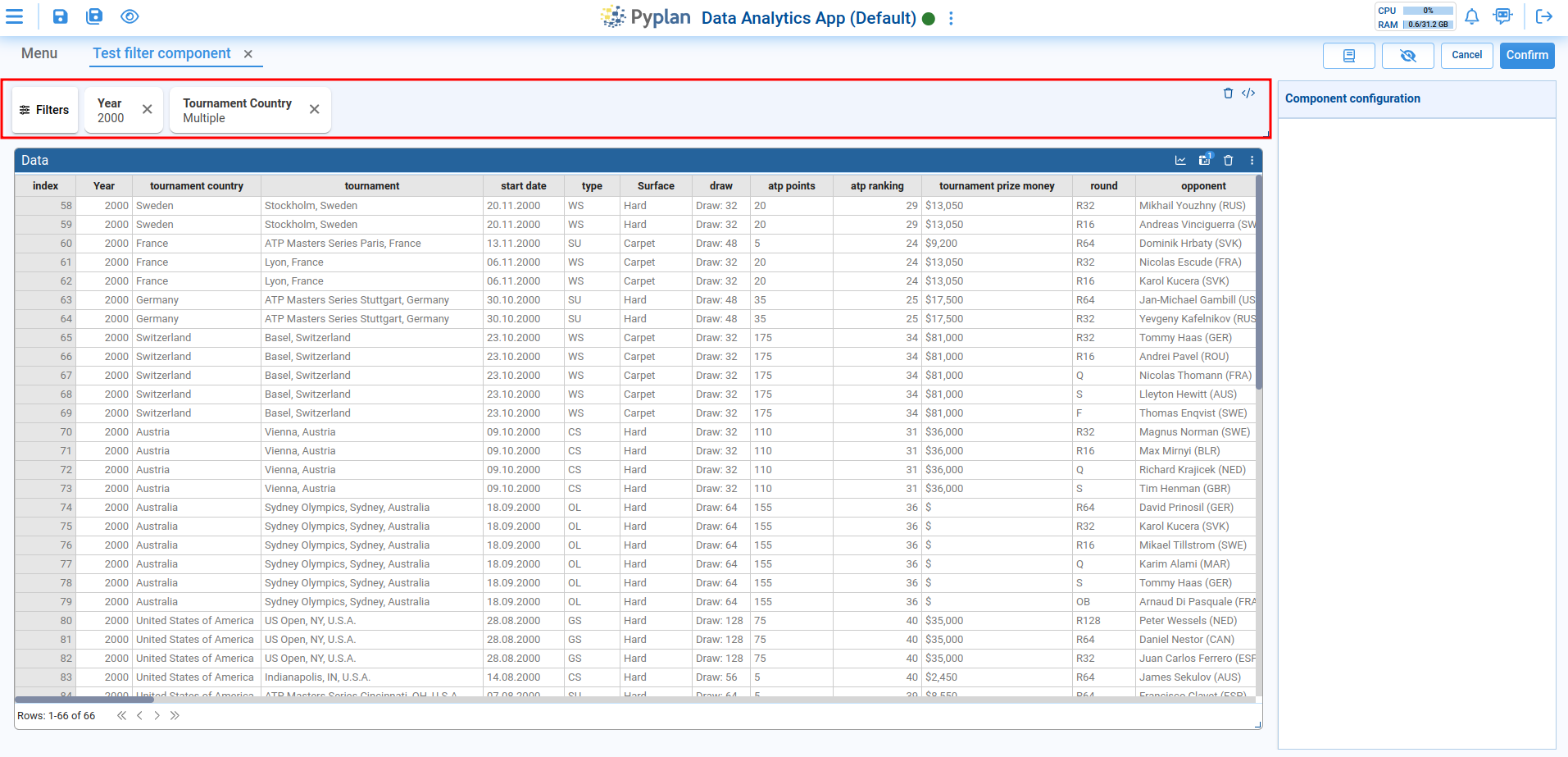Delete the Data table with trash icon
1568x757 pixels.
click(1228, 161)
